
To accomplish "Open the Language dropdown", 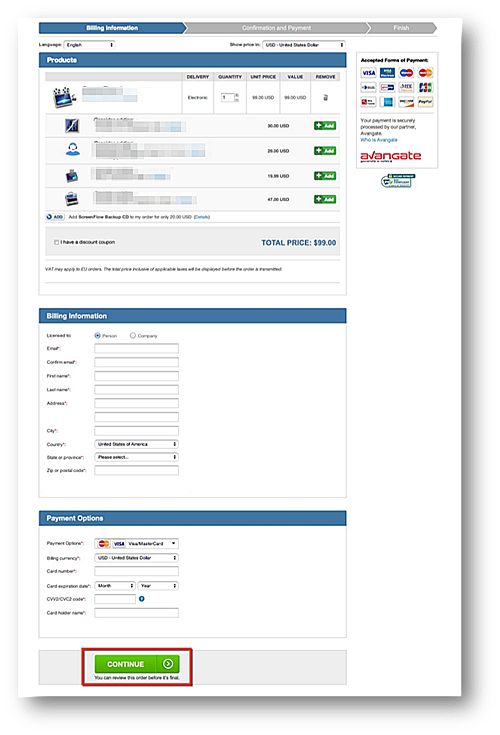I will coord(89,45).
